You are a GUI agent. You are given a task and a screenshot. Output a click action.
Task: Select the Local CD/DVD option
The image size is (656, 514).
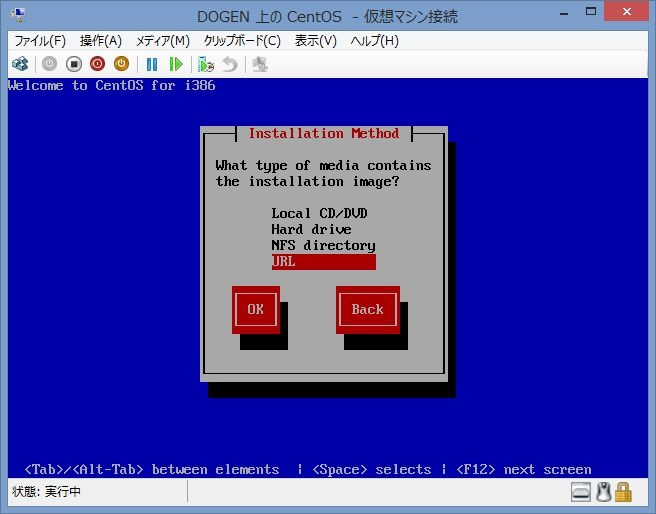click(312, 213)
